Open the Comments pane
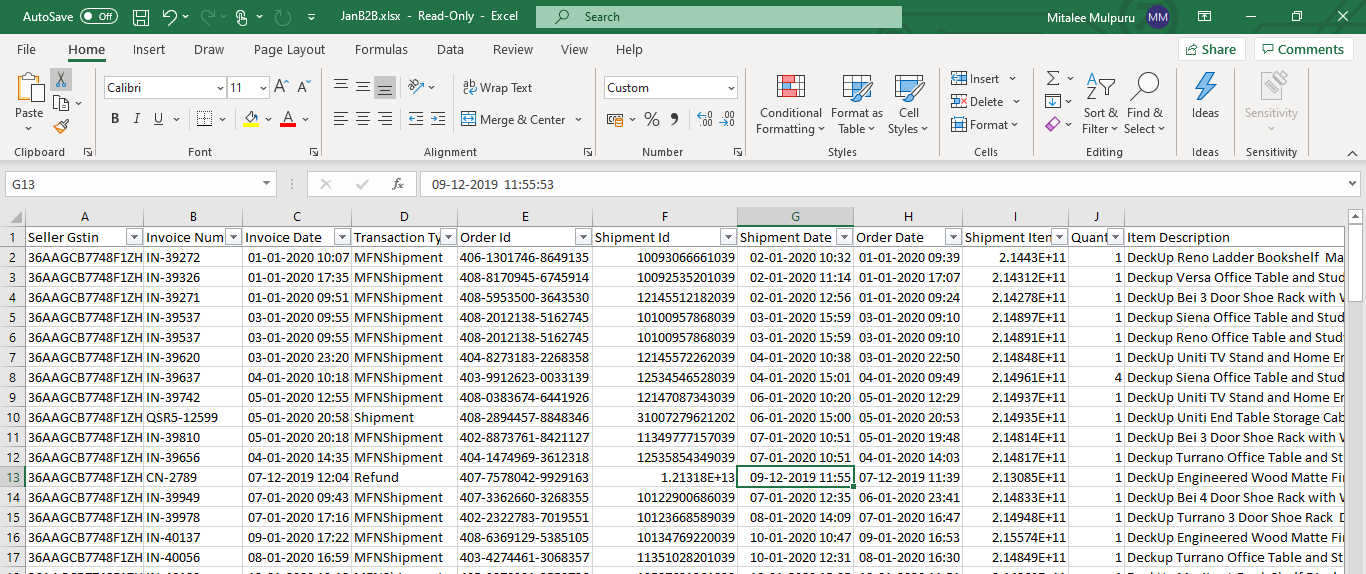 [x=1304, y=49]
